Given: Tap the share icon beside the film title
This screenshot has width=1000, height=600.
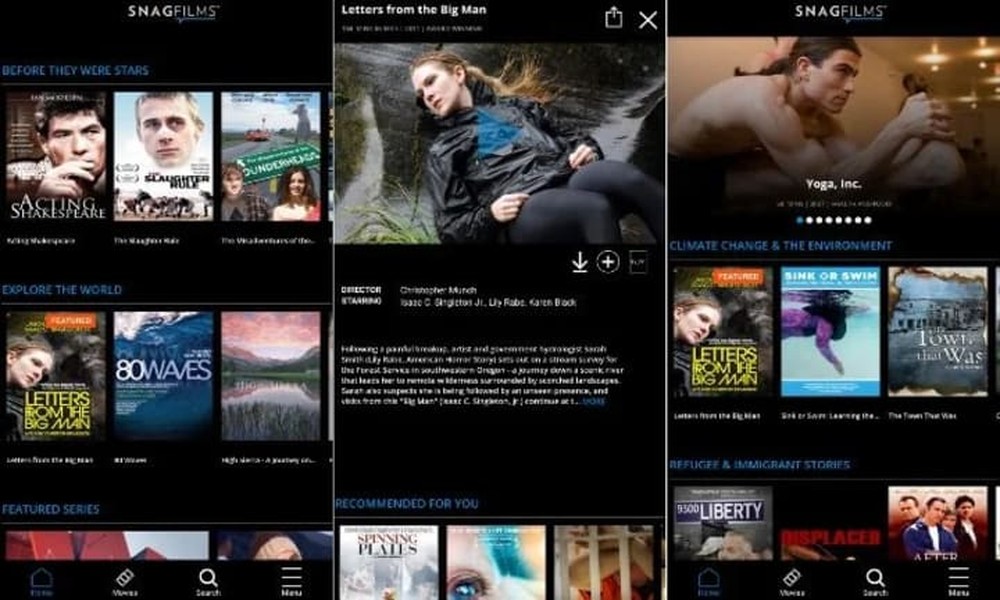Looking at the screenshot, I should click(614, 19).
